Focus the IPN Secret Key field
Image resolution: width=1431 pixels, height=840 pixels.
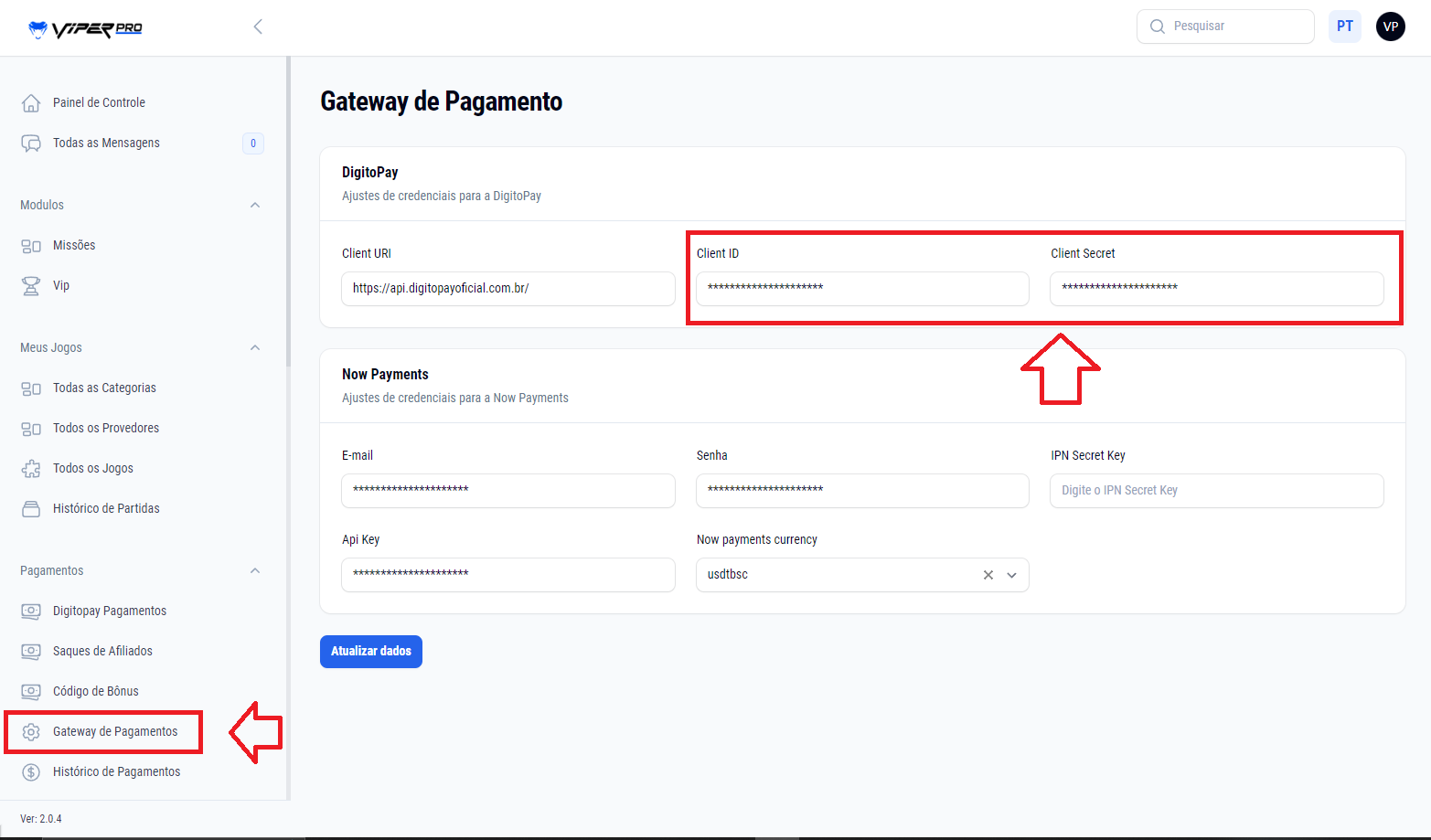pos(1216,491)
